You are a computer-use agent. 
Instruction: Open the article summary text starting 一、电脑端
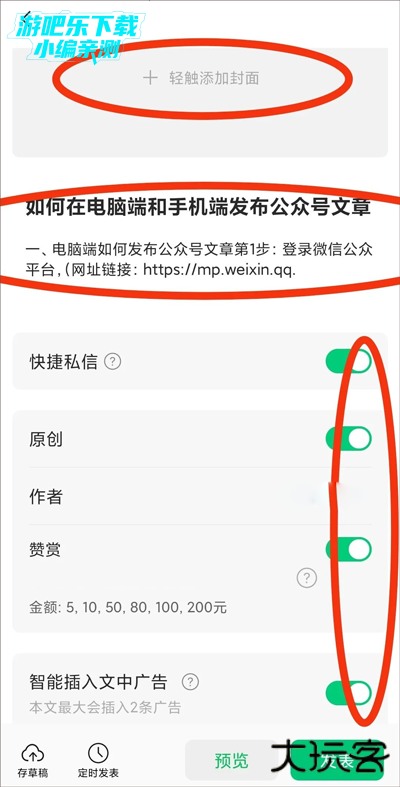[x=199, y=259]
